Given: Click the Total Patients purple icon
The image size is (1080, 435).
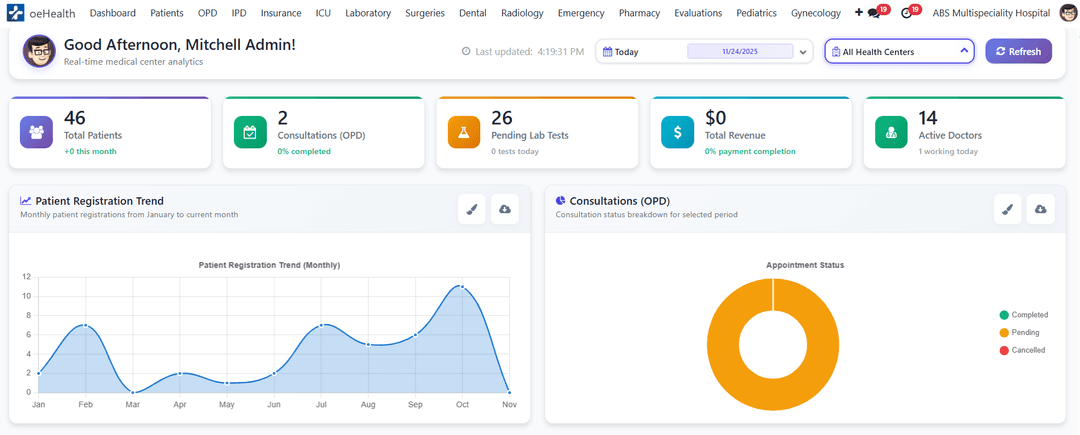Looking at the screenshot, I should point(37,132).
